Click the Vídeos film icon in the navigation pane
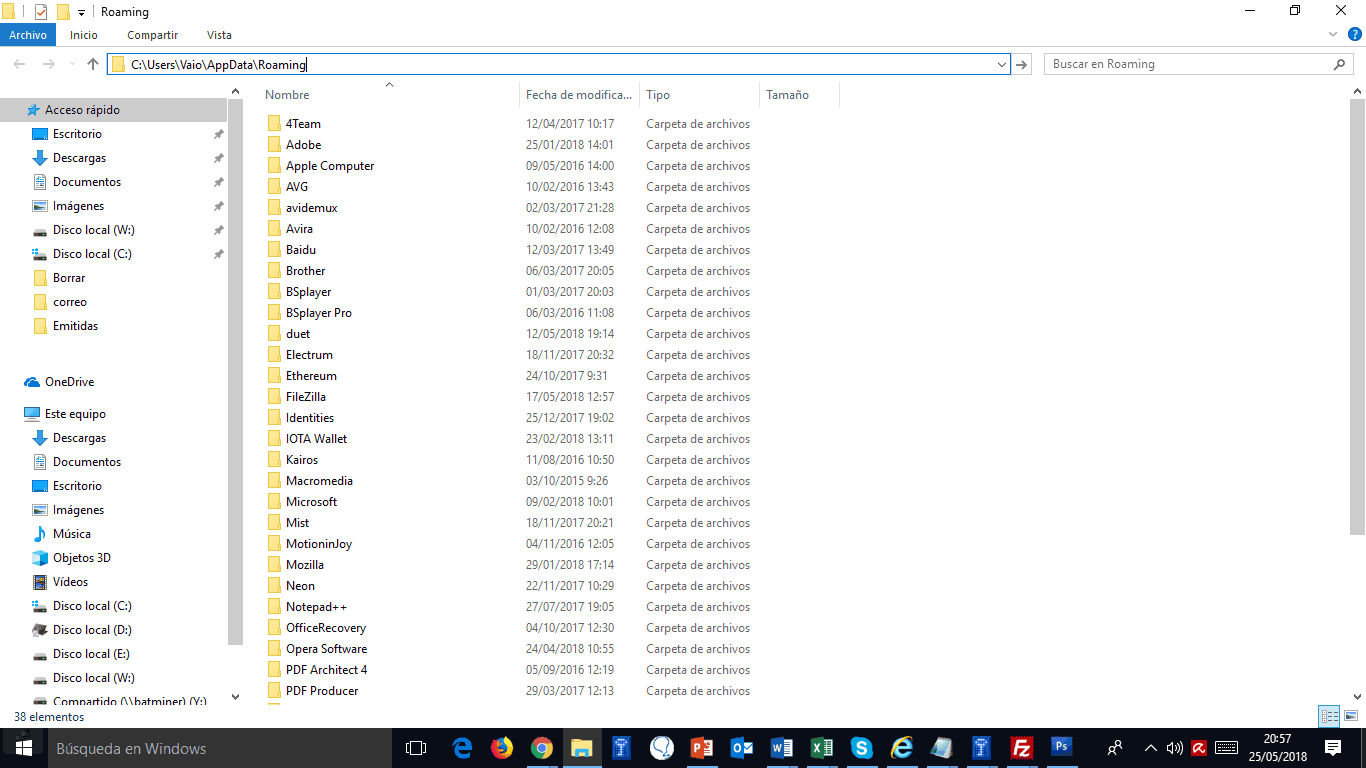The image size is (1366, 768). click(x=40, y=582)
